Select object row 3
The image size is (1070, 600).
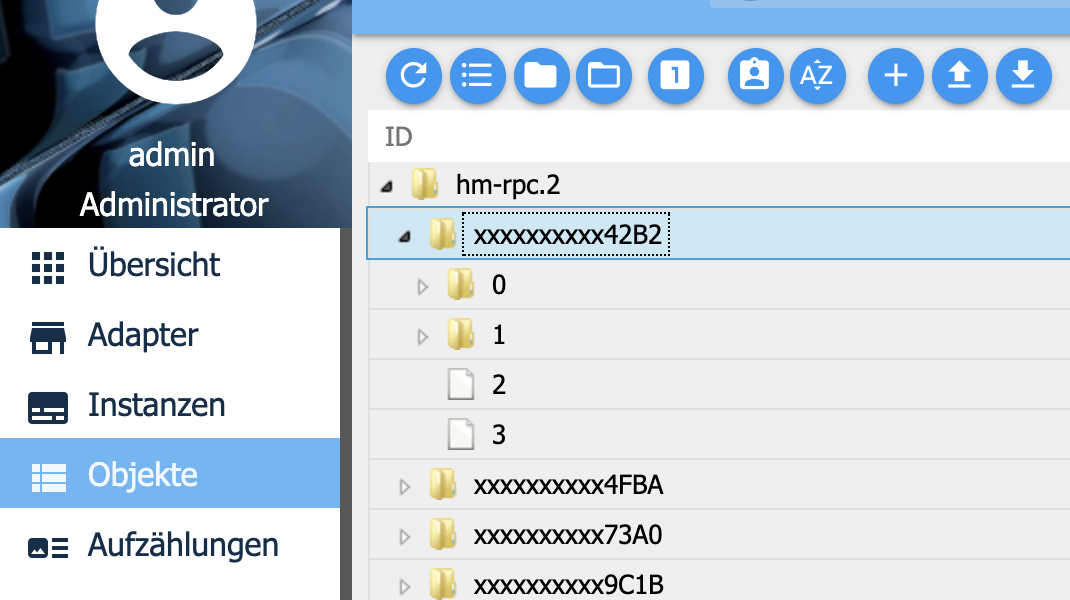point(719,434)
